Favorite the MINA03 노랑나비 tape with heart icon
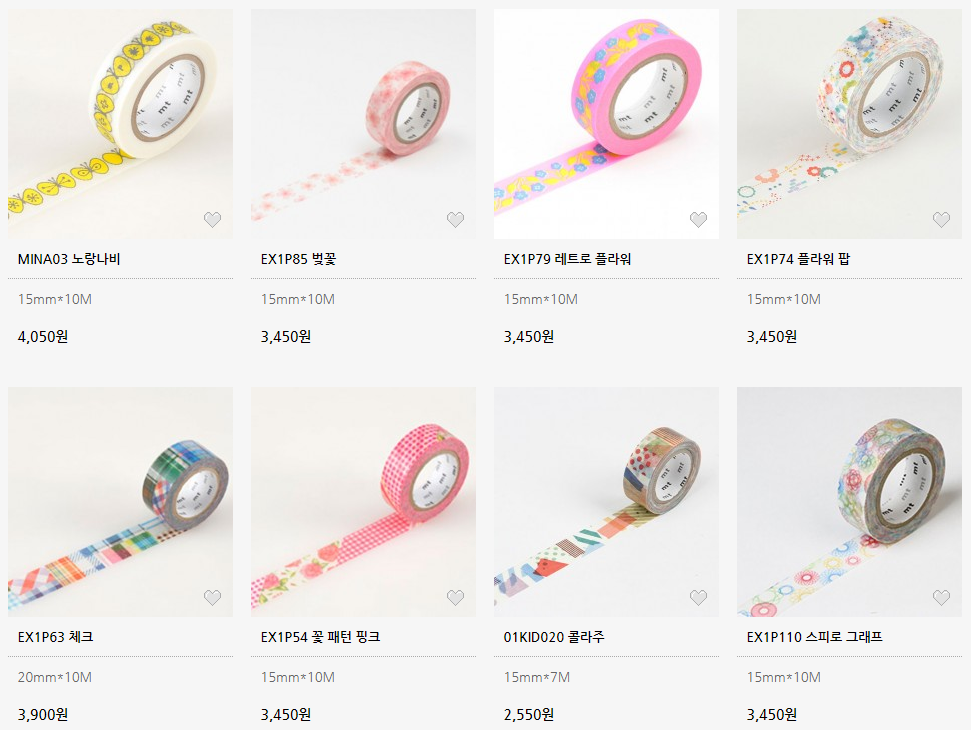Screen dimensions: 971x730 tap(212, 220)
